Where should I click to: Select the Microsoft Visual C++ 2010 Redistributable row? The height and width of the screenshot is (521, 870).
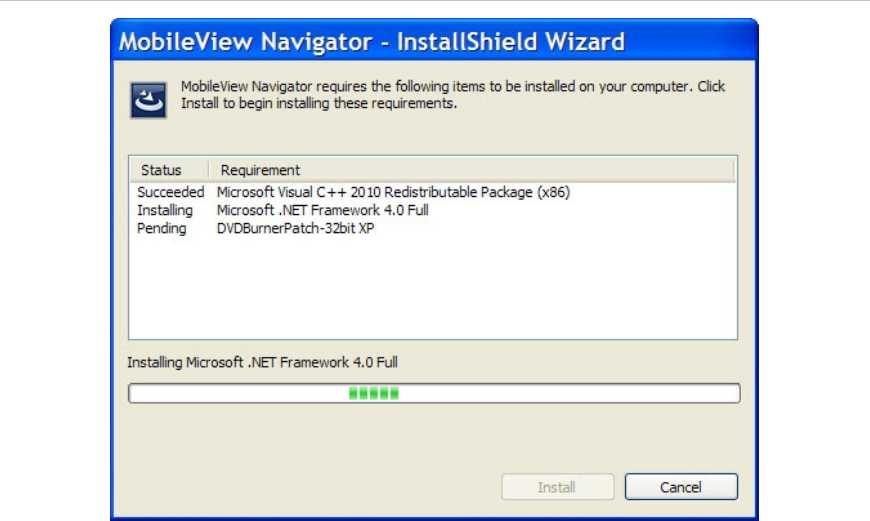[393, 192]
